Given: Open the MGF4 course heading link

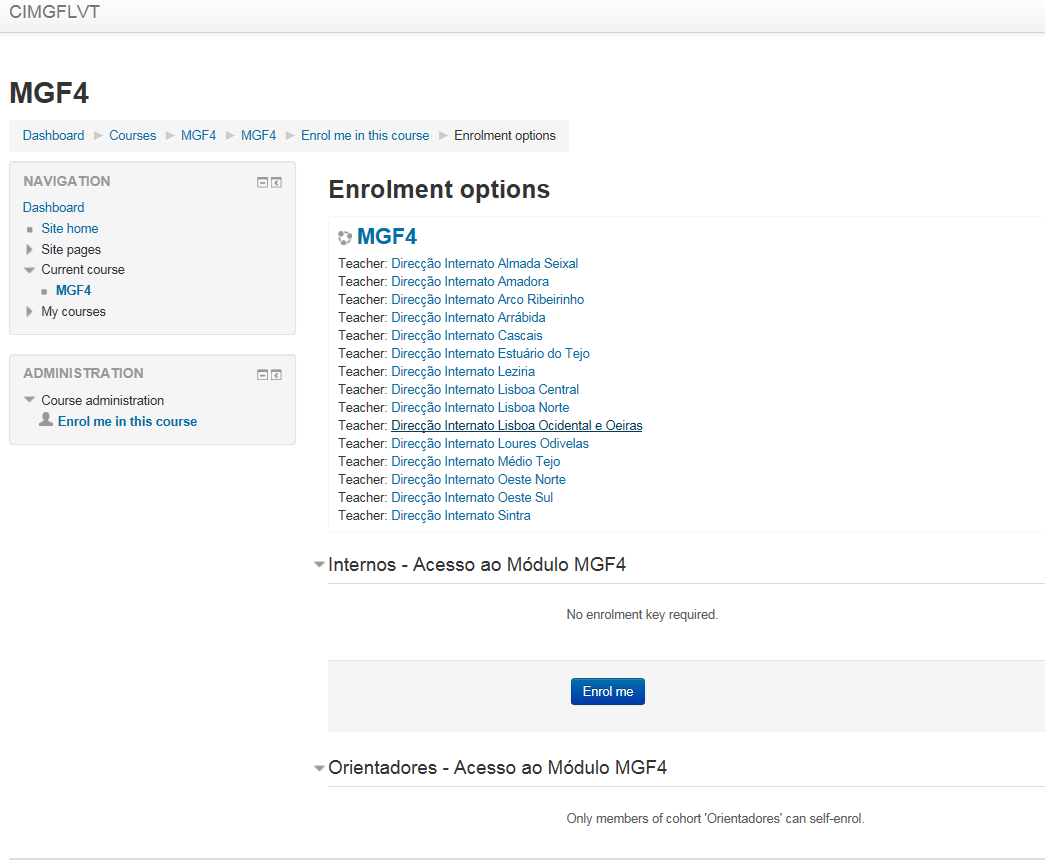Looking at the screenshot, I should [x=386, y=237].
